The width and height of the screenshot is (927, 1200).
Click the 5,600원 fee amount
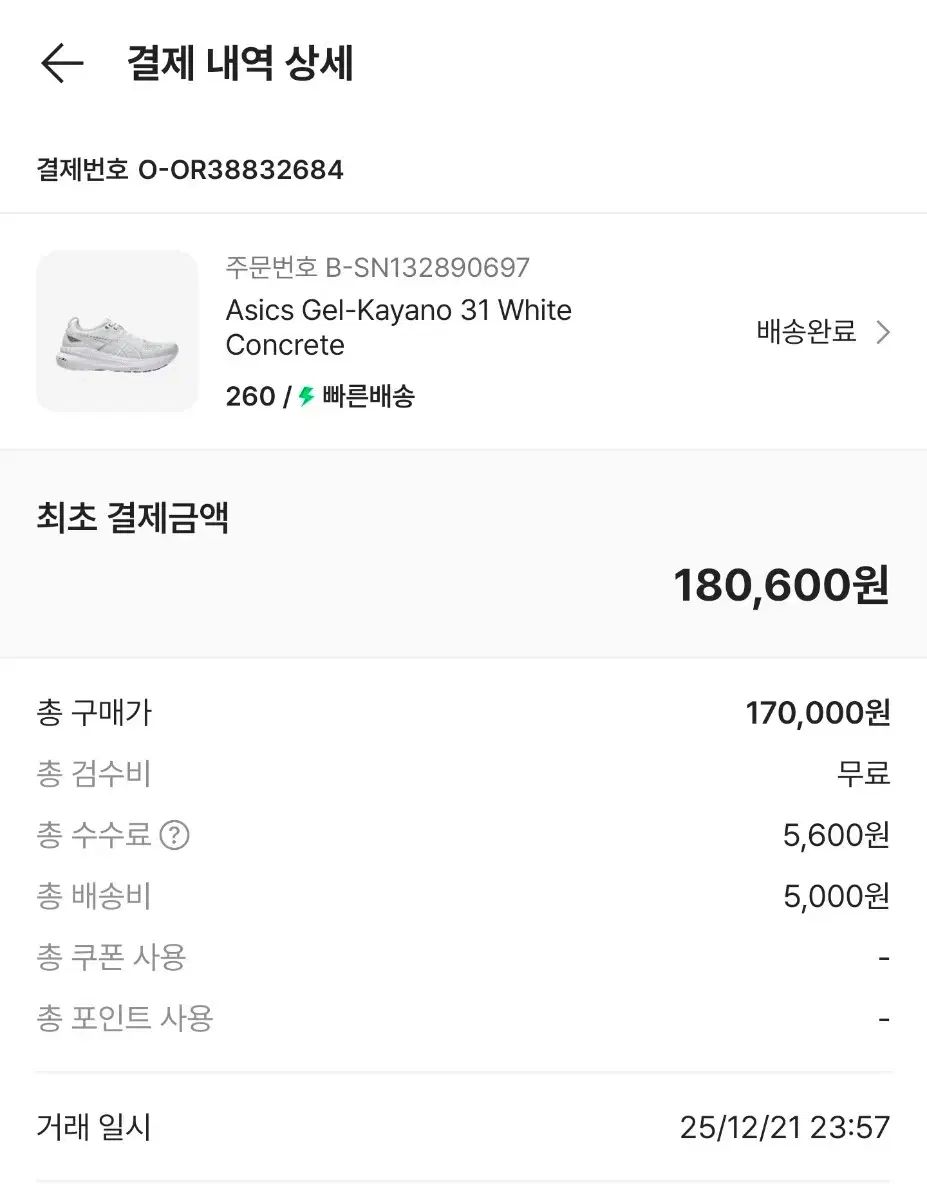click(836, 835)
